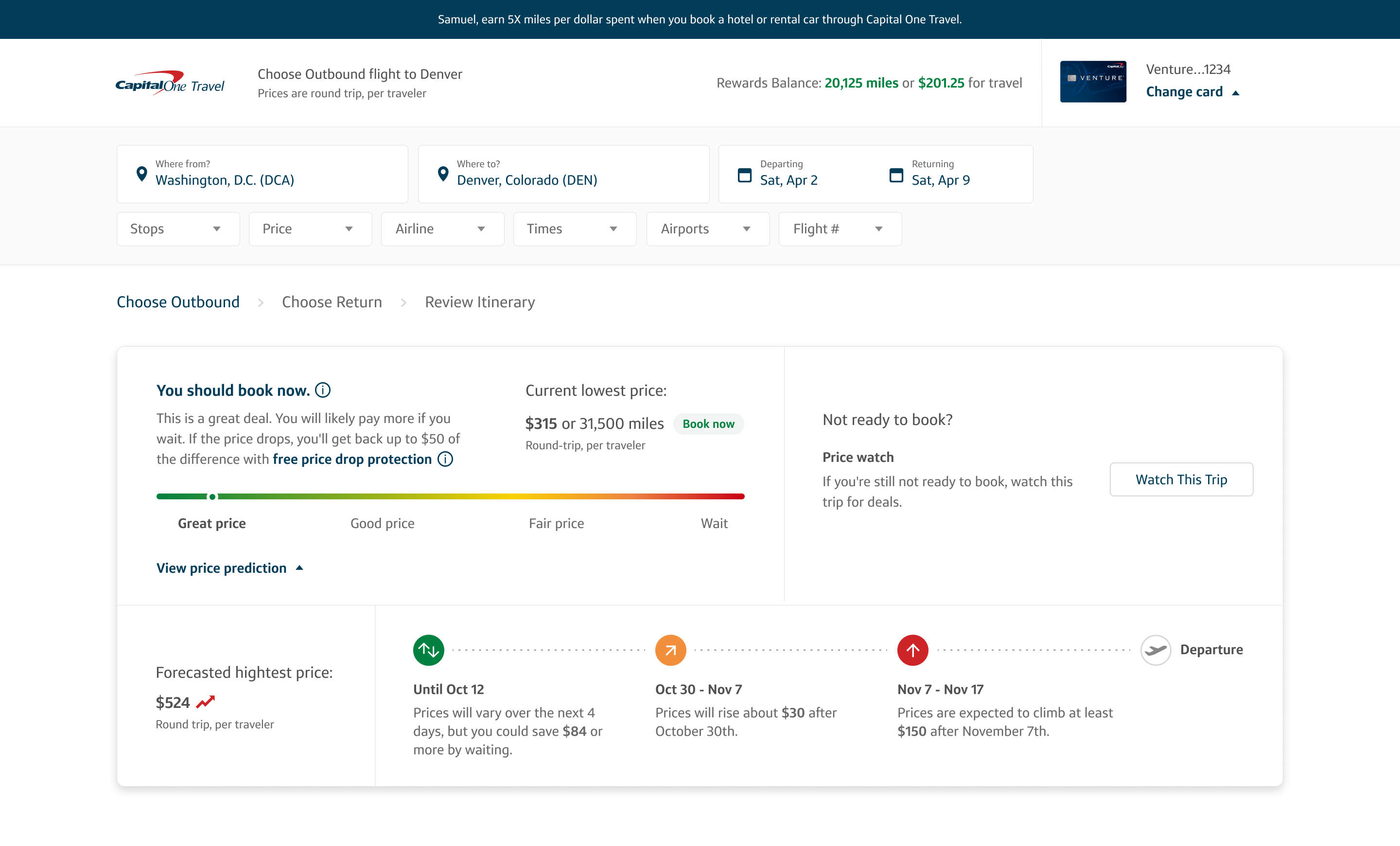1400x846 pixels.
Task: Select the Choose Return tab
Action: pyautogui.click(x=331, y=302)
